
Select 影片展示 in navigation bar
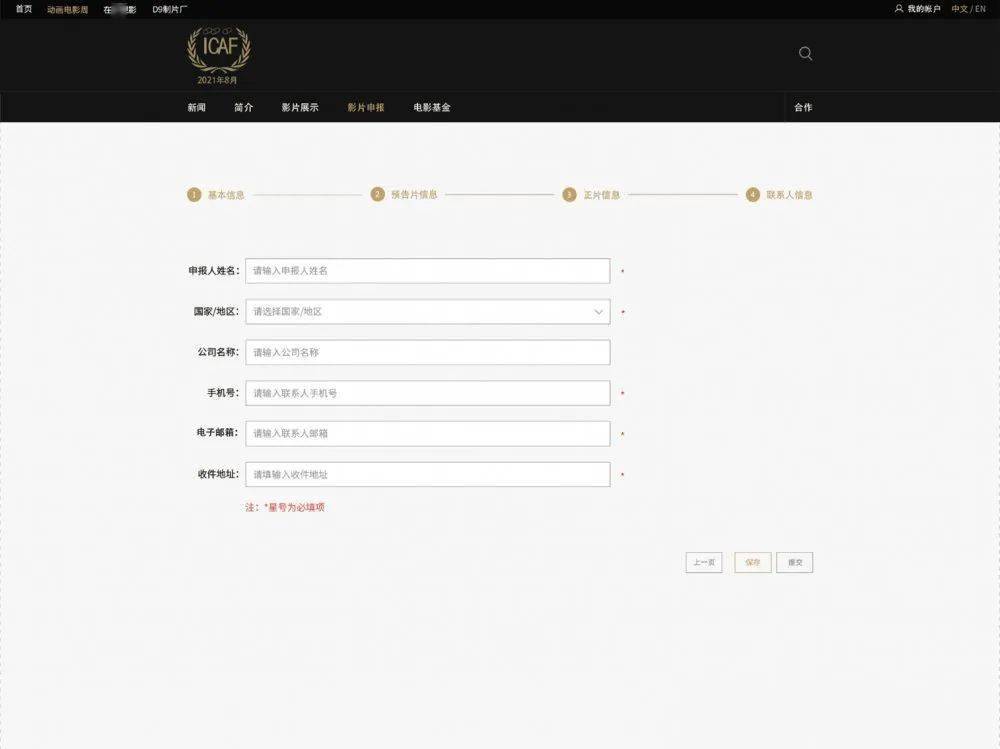299,107
